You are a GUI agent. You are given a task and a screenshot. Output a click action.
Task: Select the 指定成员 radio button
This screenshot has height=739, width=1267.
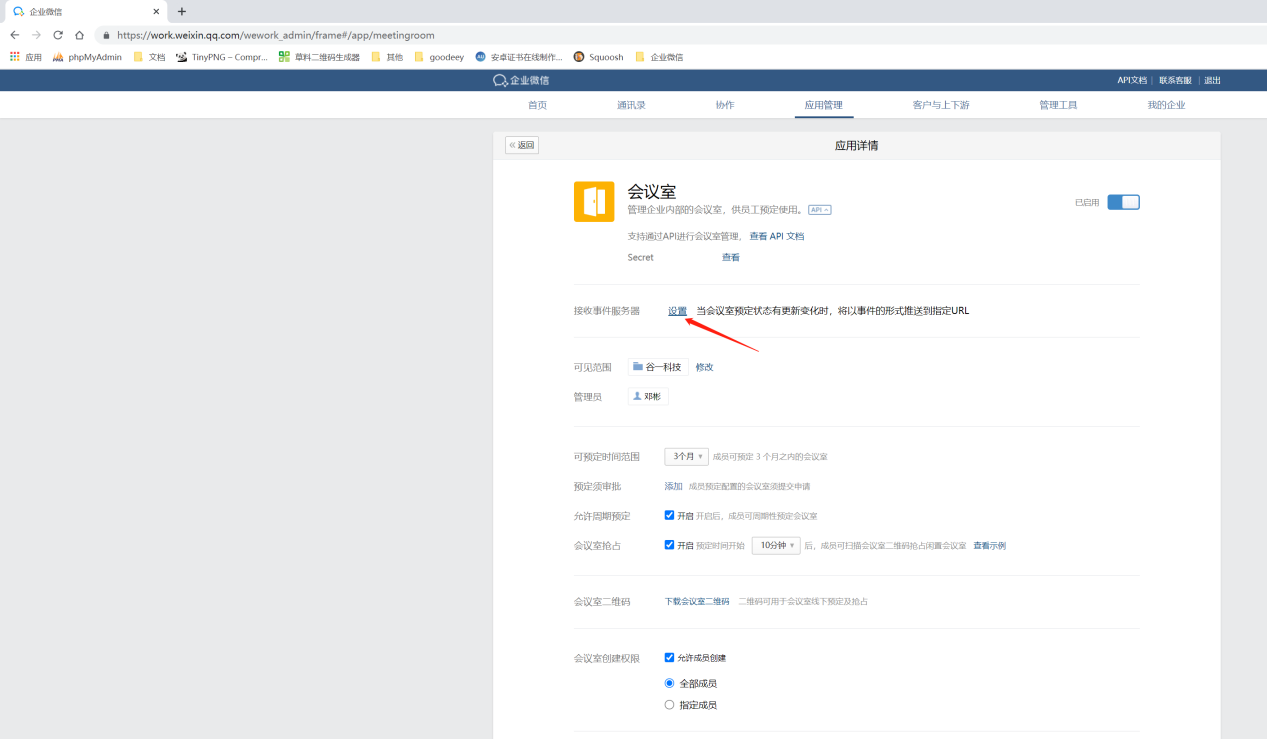[x=669, y=704]
